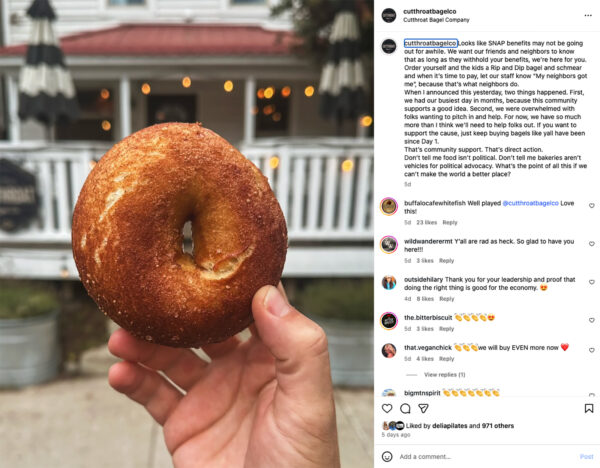The width and height of the screenshot is (600, 468).
Task: Open more options three-dot menu
Action: pos(588,15)
